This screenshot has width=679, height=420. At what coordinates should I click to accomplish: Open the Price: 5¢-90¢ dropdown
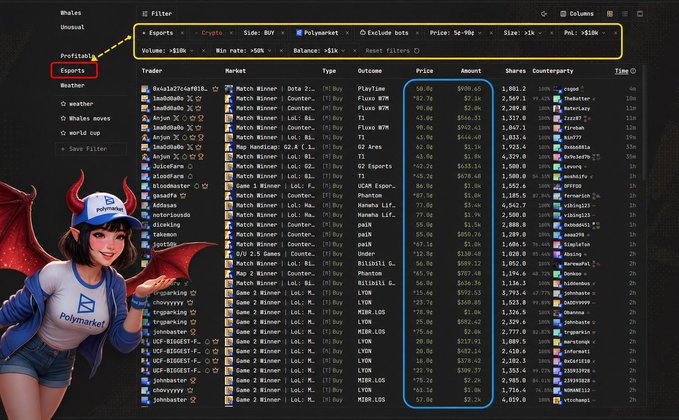point(456,33)
